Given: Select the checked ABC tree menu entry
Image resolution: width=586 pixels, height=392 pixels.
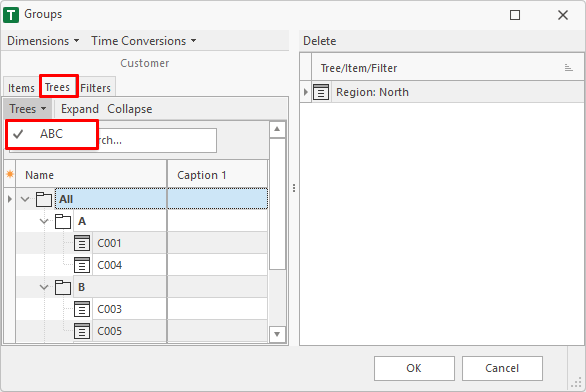Looking at the screenshot, I should point(52,134).
